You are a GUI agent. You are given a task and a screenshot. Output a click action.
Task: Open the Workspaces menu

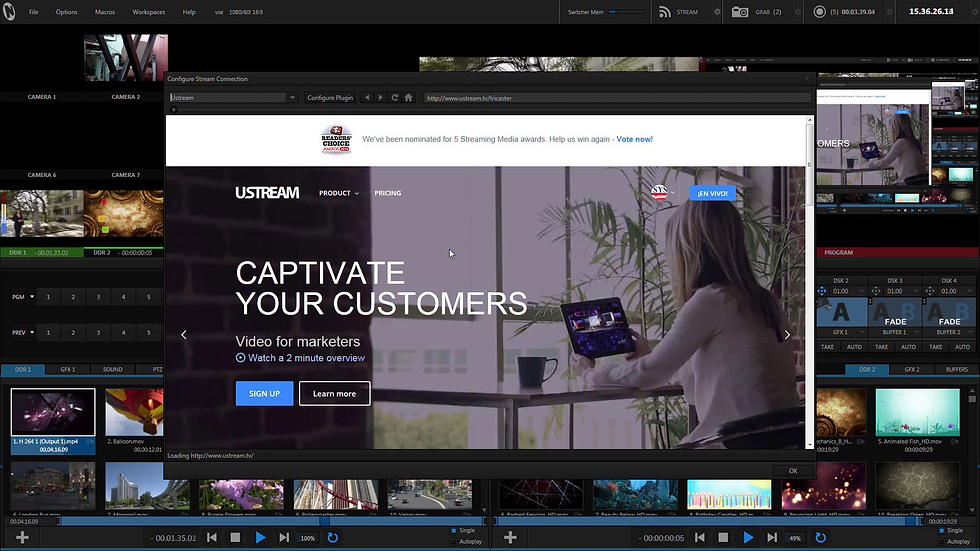(149, 12)
